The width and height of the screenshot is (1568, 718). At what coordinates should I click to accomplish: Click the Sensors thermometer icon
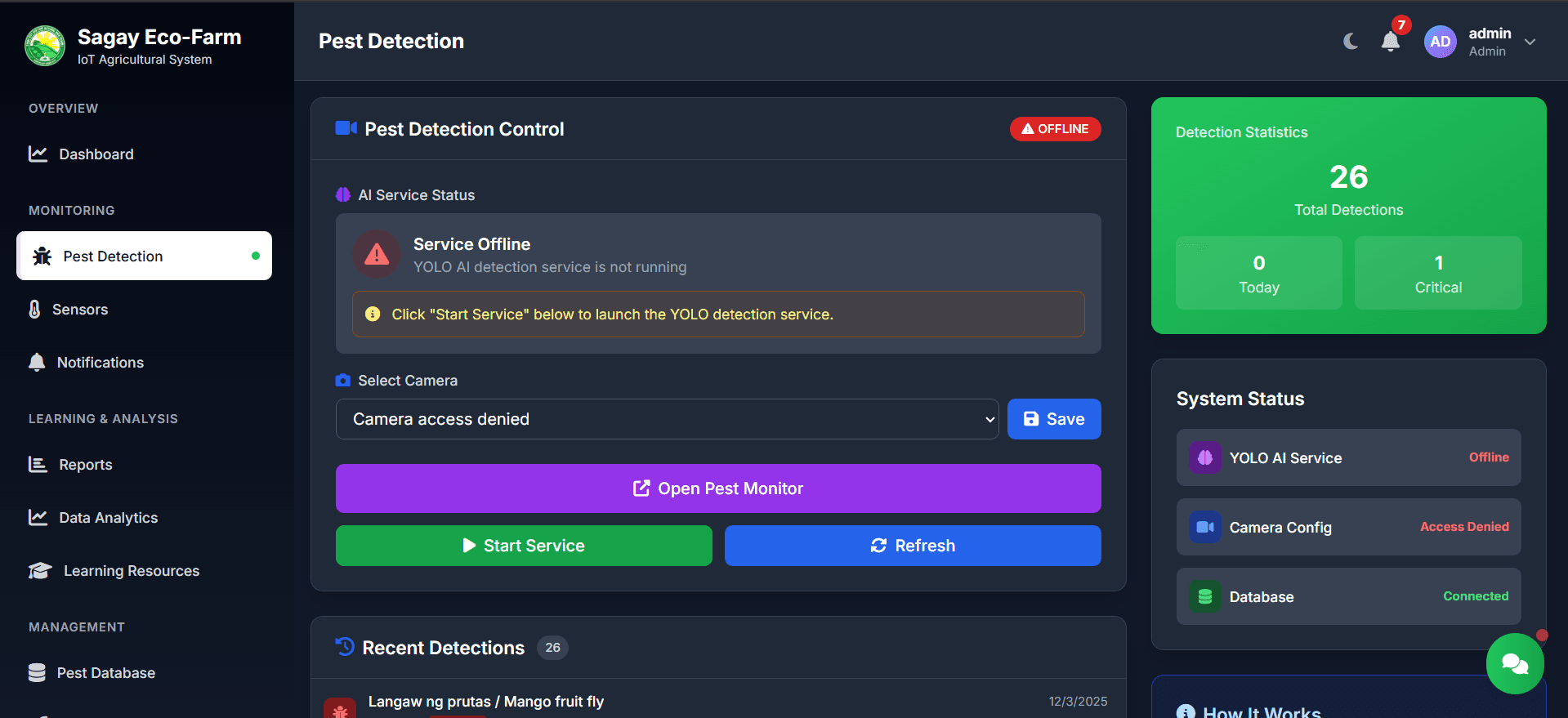[x=34, y=310]
